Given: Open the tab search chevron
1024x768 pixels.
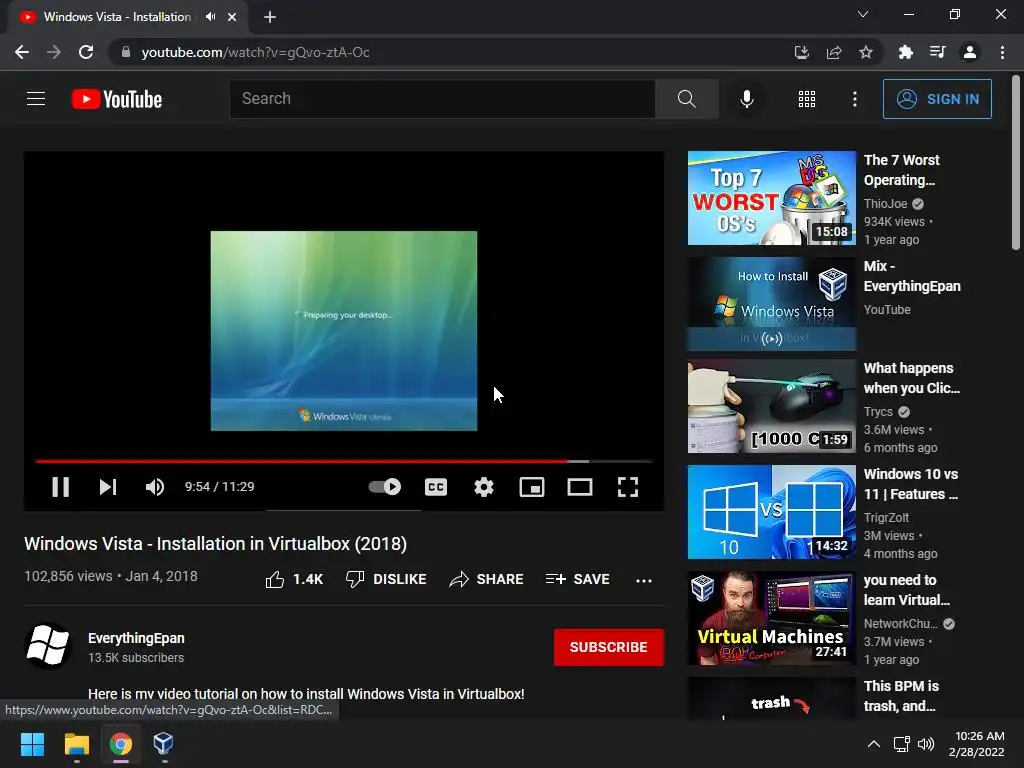Looking at the screenshot, I should point(863,14).
